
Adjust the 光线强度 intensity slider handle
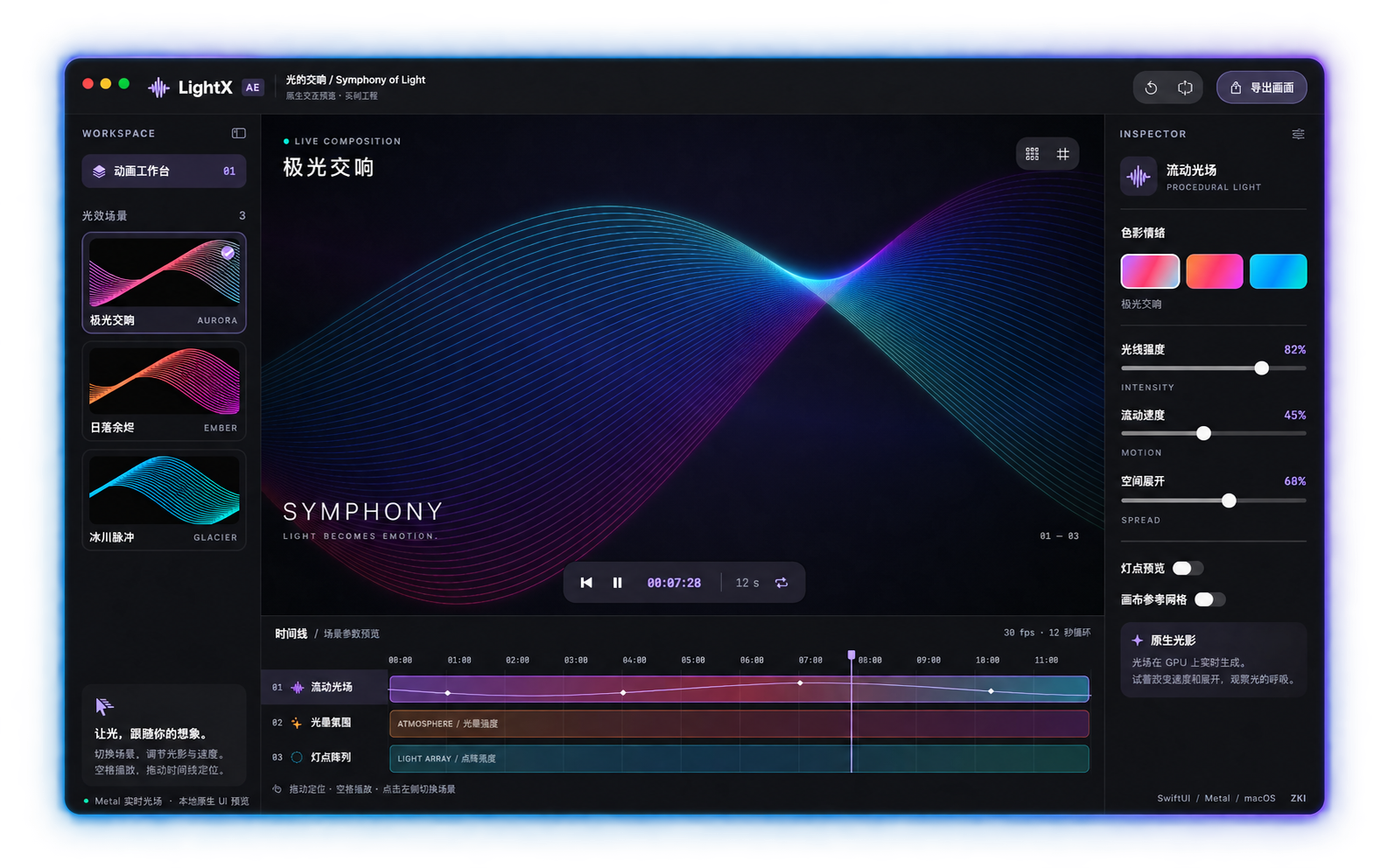click(x=1261, y=368)
